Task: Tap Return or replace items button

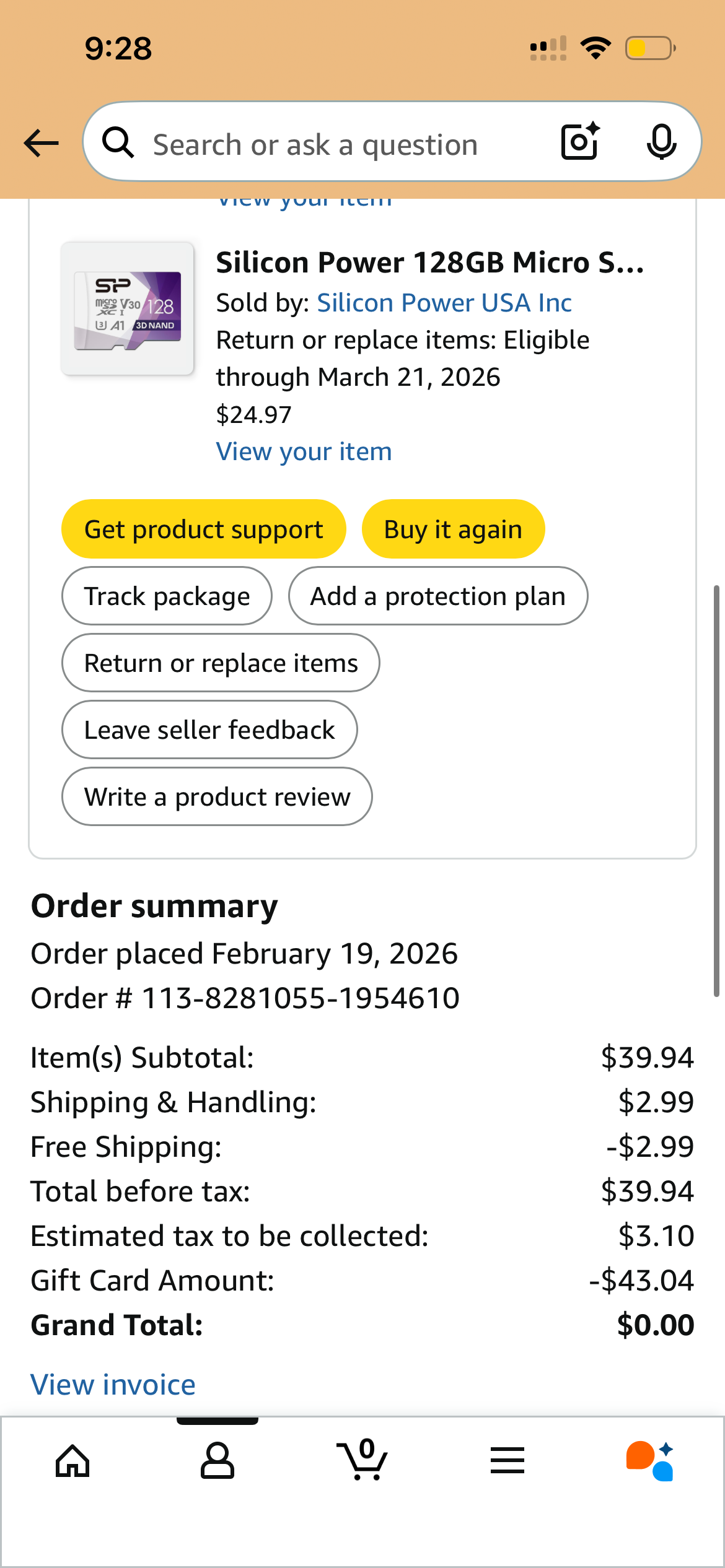Action: (221, 663)
